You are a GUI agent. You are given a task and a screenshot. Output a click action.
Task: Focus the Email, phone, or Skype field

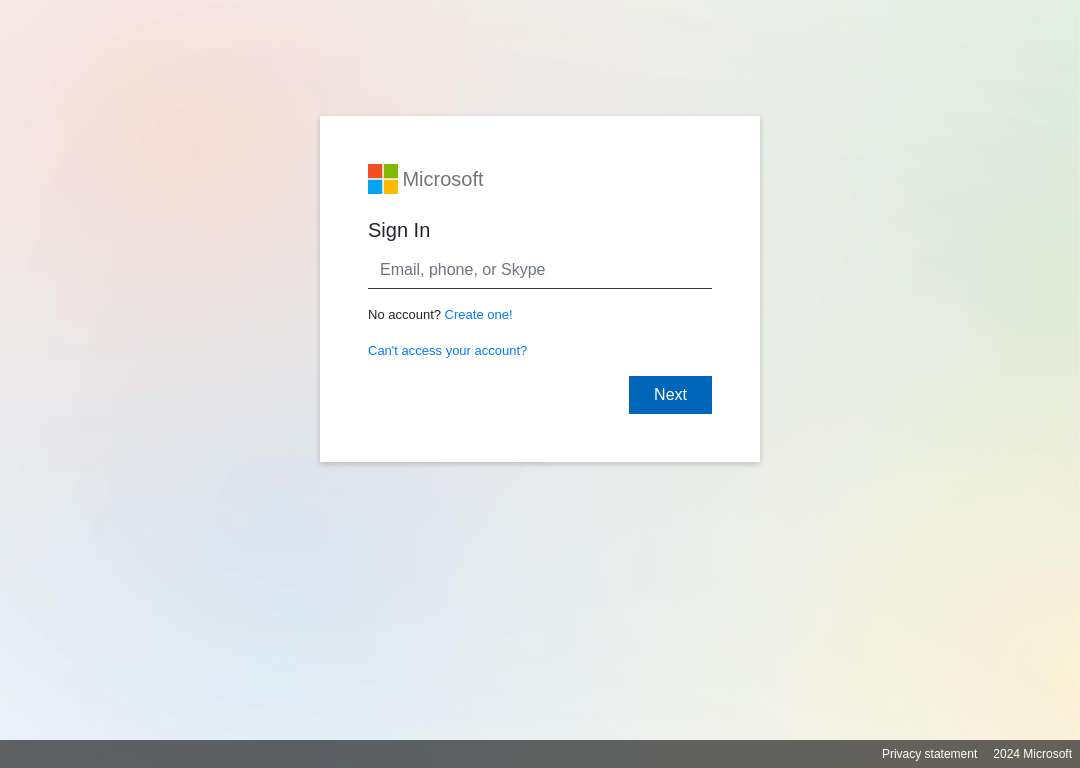point(539,270)
